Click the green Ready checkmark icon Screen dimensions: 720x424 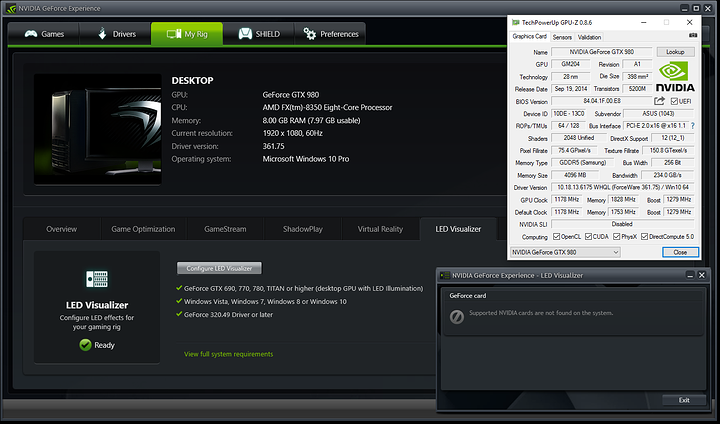[85, 345]
